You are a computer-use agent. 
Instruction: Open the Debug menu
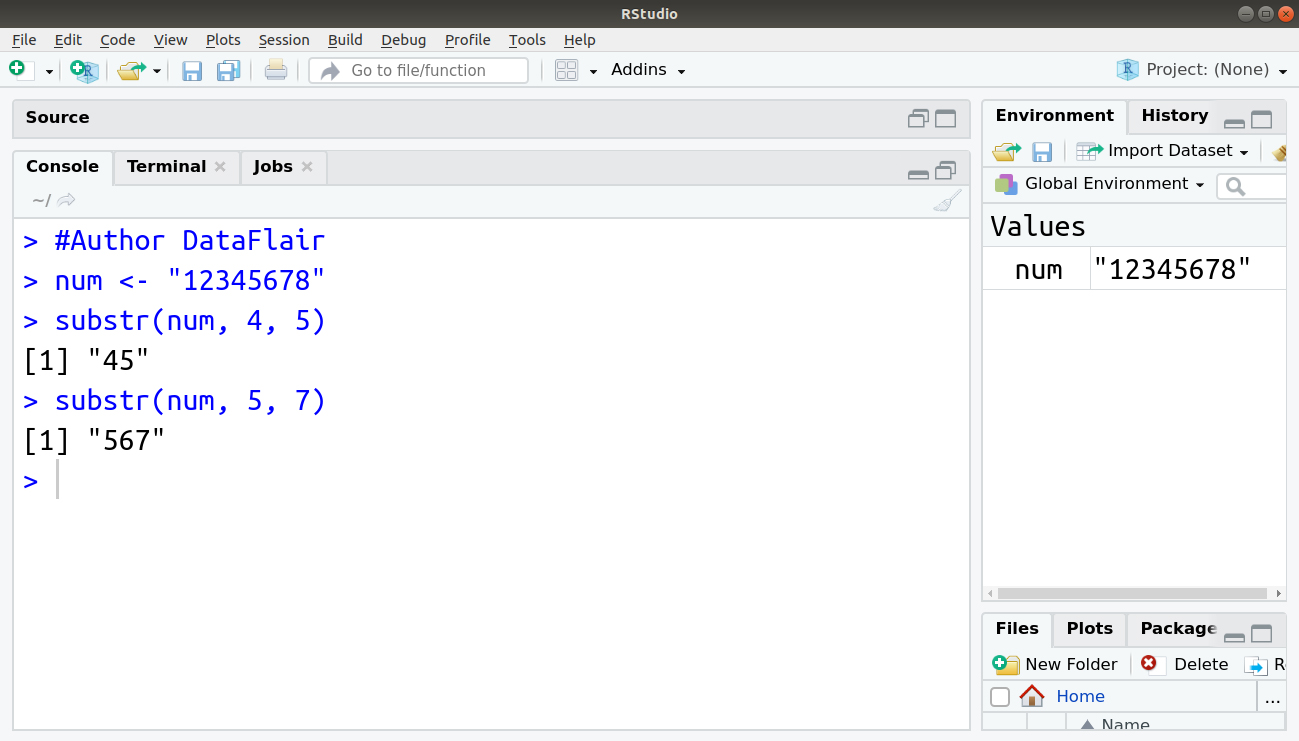pos(404,40)
